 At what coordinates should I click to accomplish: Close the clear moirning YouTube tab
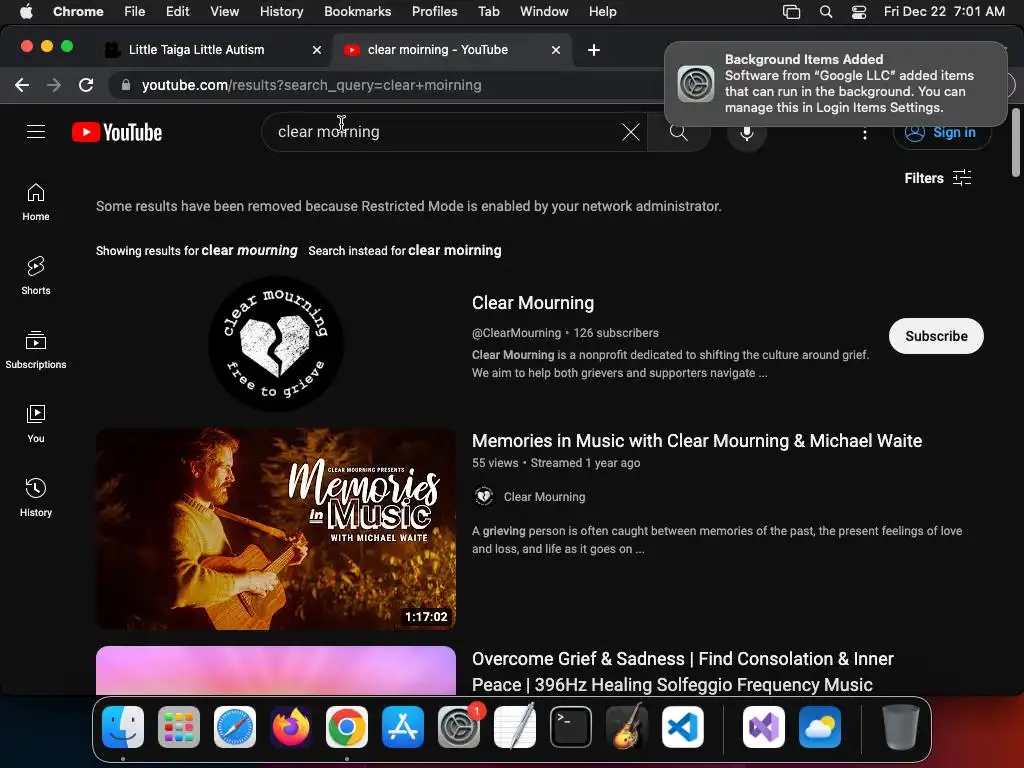click(556, 50)
